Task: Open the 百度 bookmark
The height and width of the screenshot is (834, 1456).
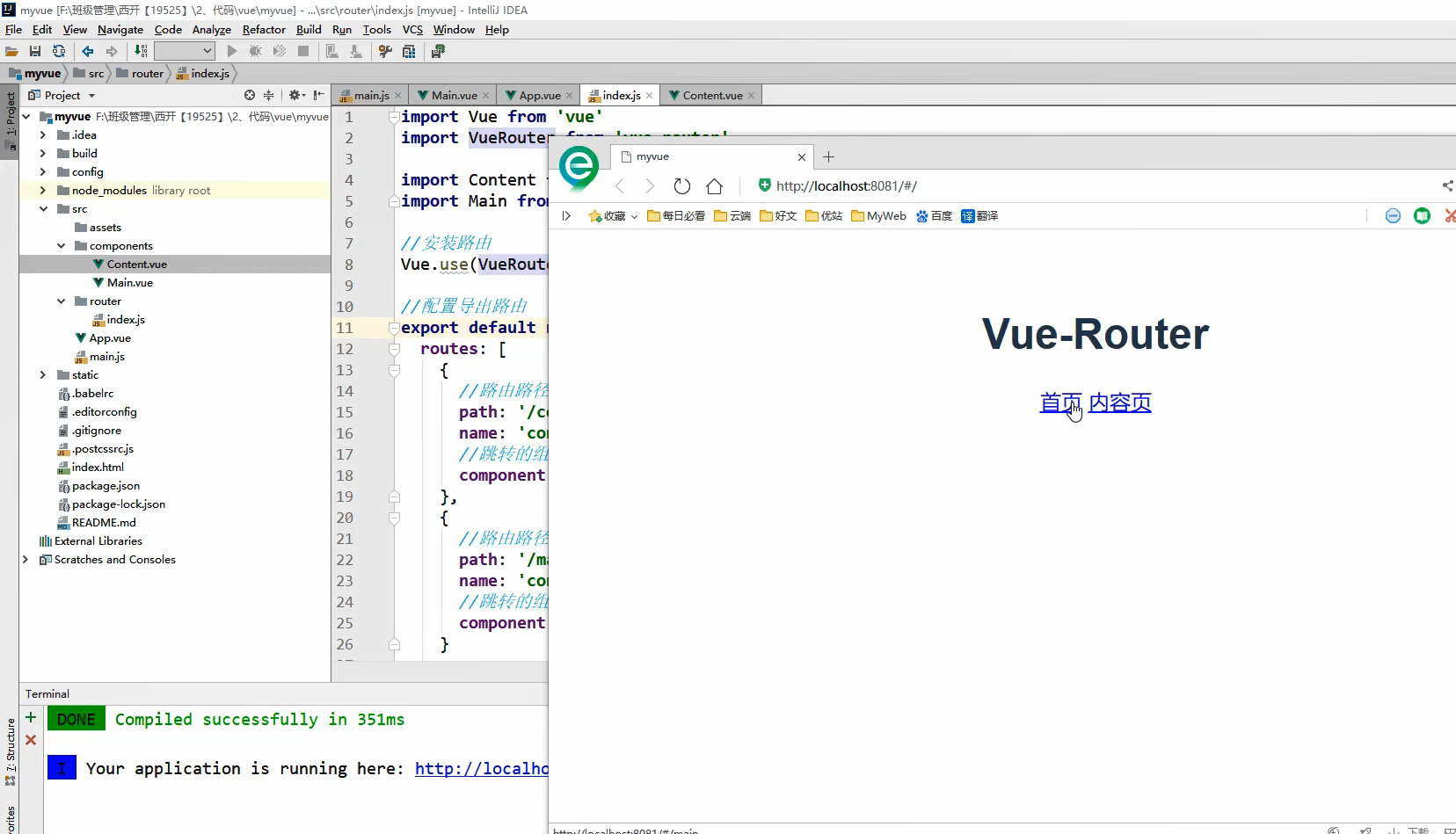Action: [x=934, y=216]
